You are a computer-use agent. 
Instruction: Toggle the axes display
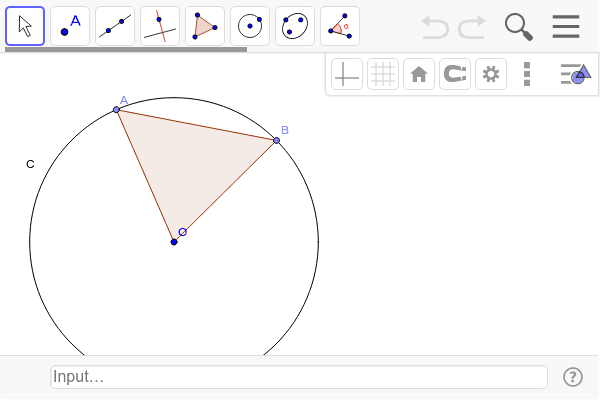[347, 74]
